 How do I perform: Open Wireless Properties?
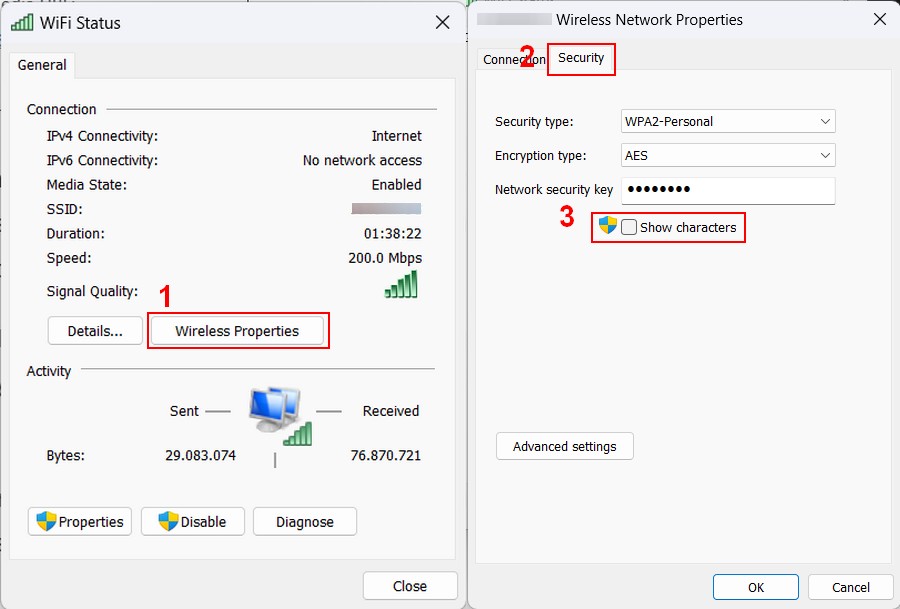237,331
